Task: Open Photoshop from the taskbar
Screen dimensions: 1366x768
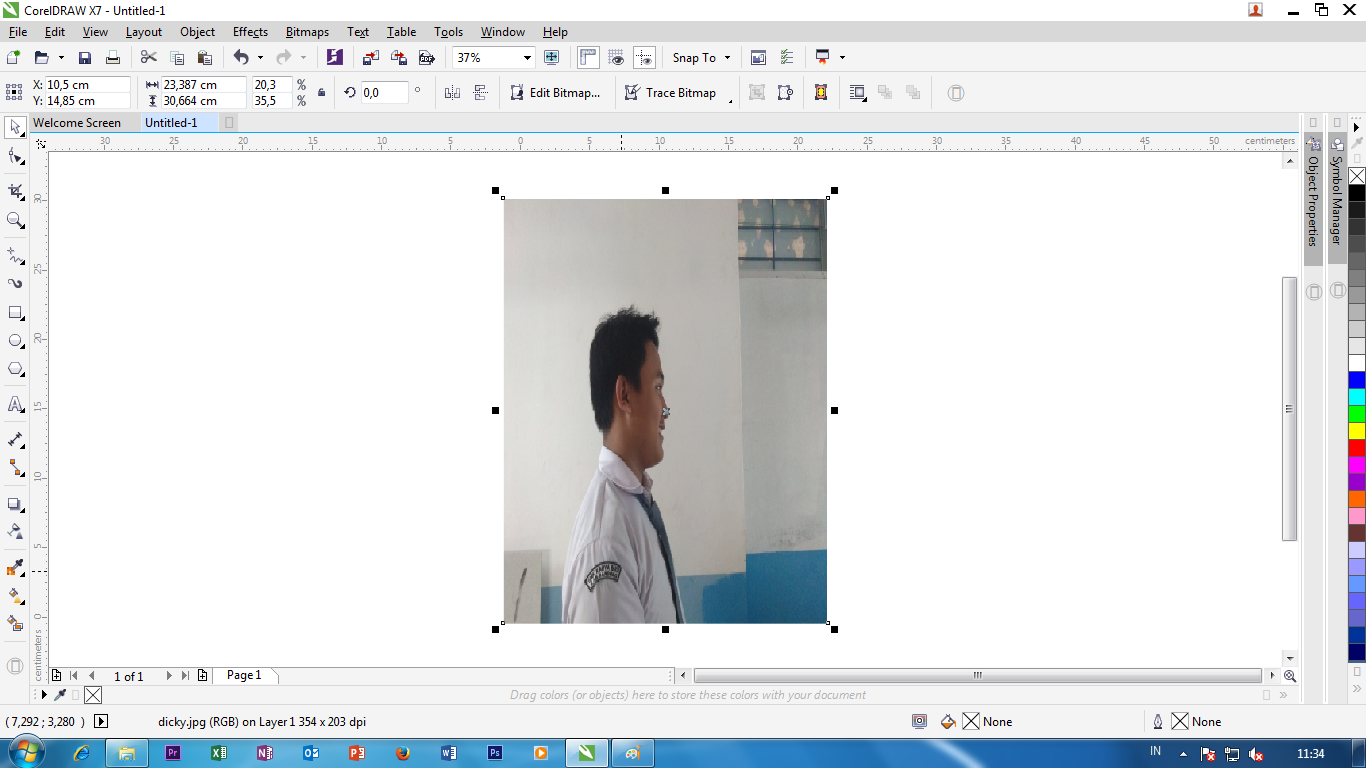Action: pos(494,752)
